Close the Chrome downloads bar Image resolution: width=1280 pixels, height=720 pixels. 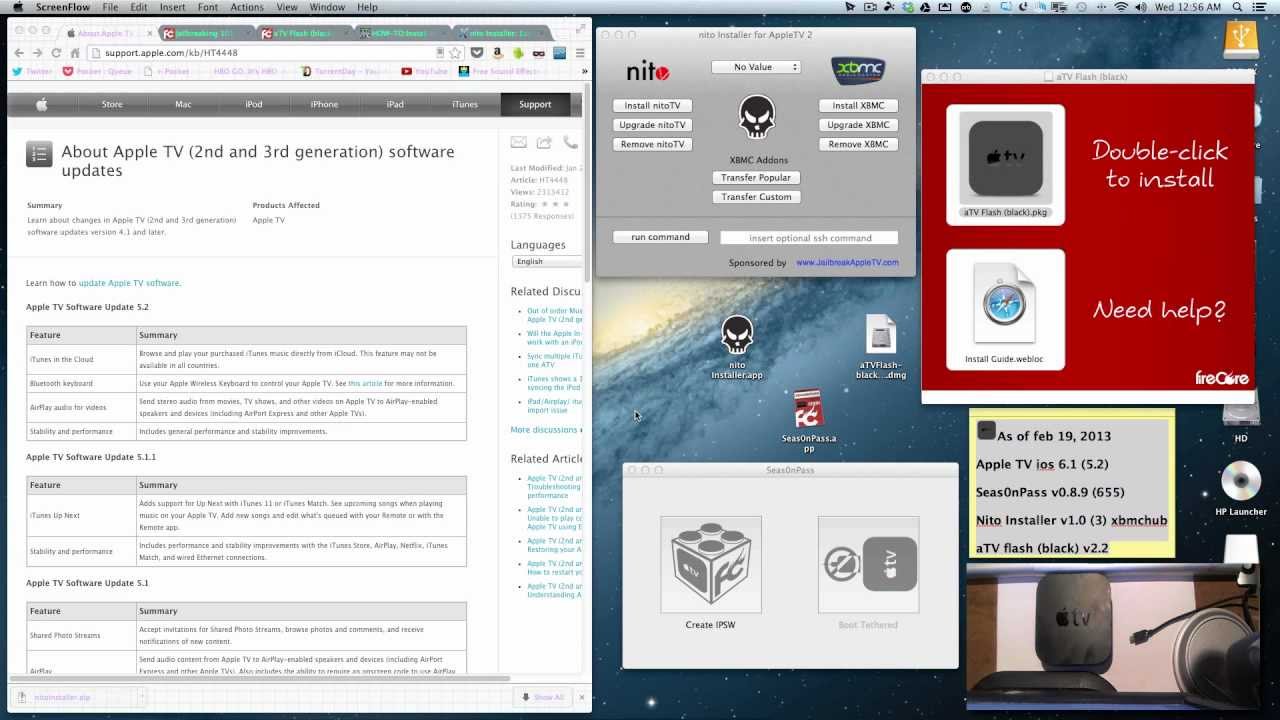(x=581, y=697)
